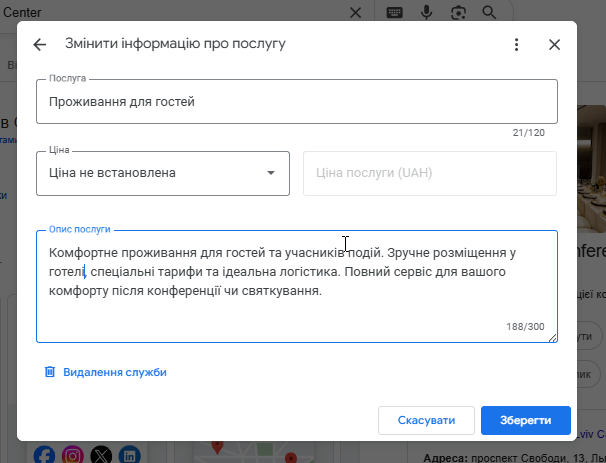Click the Зберегти button
This screenshot has width=606, height=463.
pyautogui.click(x=526, y=420)
